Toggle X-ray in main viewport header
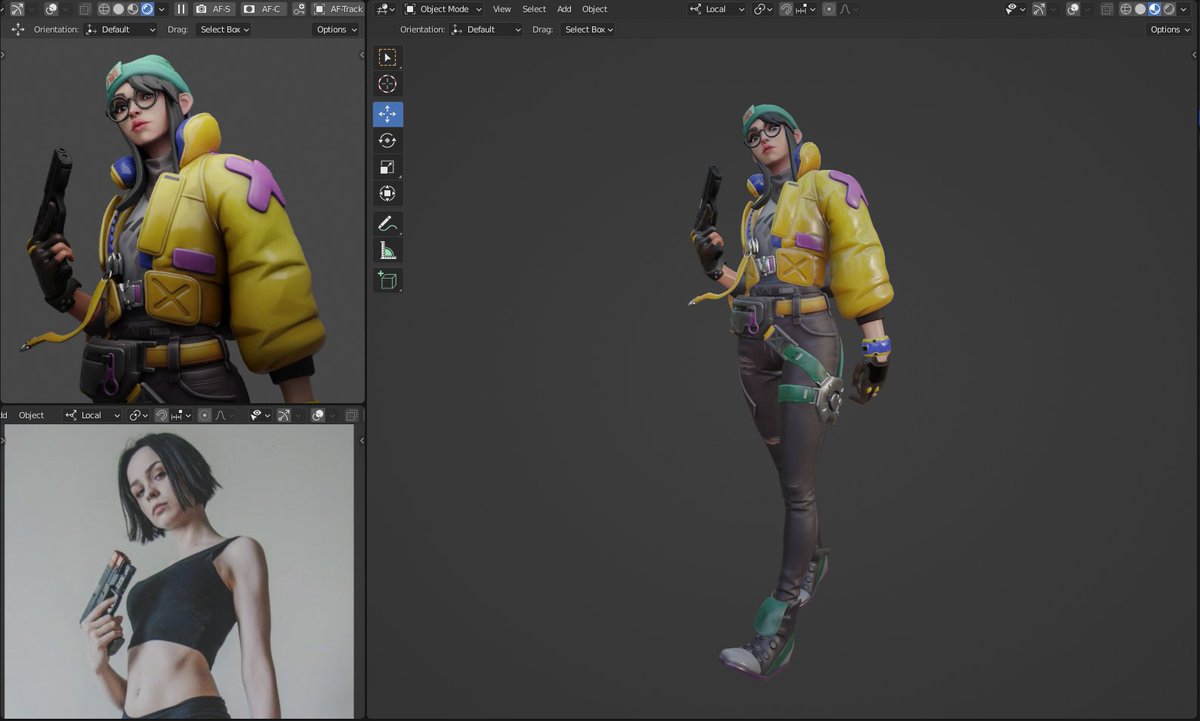Image resolution: width=1200 pixels, height=721 pixels. tap(1108, 9)
